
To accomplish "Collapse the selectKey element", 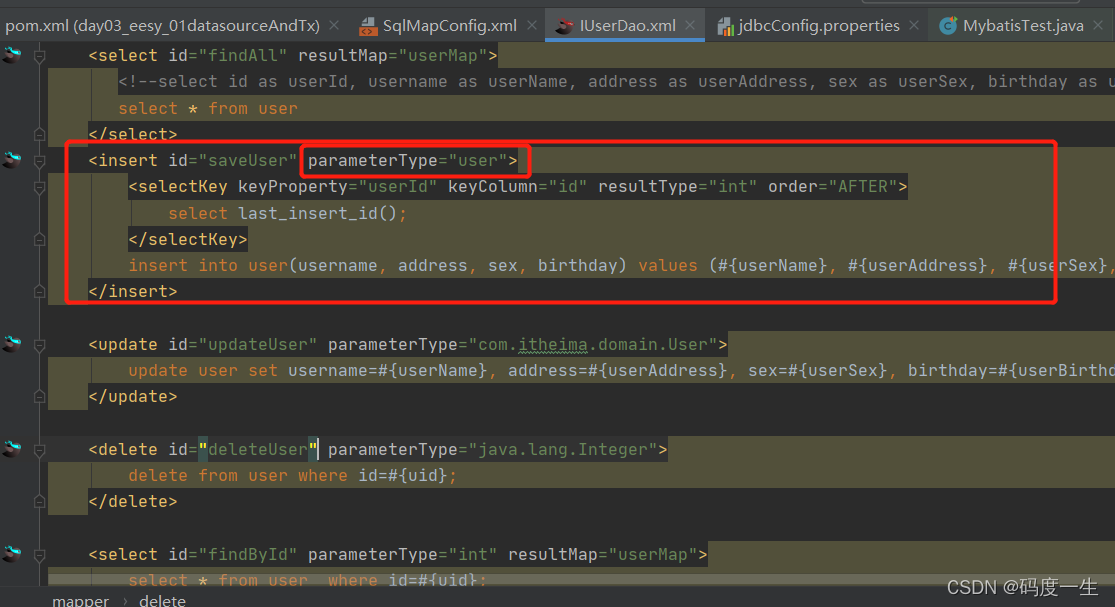I will tap(40, 187).
